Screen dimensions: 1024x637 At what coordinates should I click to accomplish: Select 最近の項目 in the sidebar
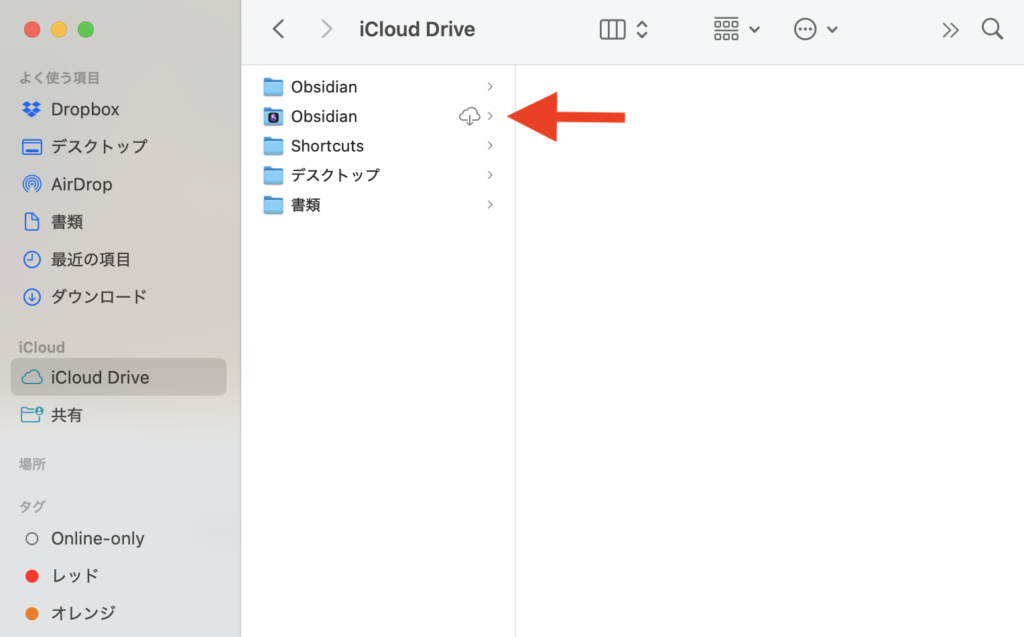point(90,259)
